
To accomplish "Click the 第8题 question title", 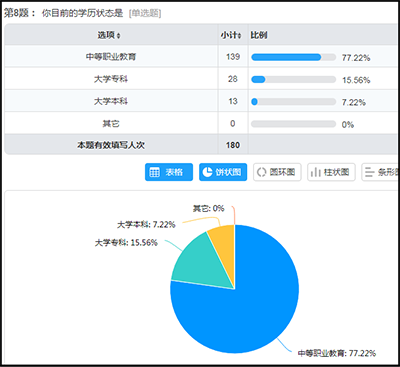I will pos(63,13).
